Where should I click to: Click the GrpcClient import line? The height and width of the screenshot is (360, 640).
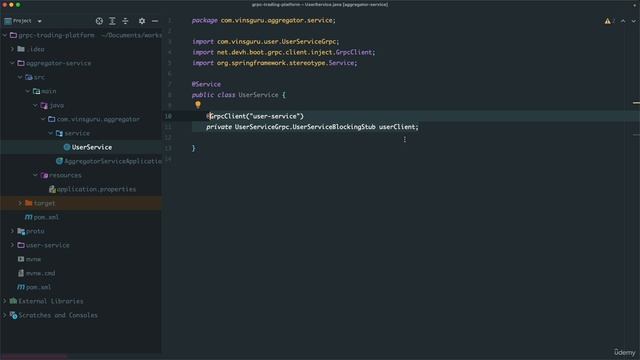coord(284,52)
